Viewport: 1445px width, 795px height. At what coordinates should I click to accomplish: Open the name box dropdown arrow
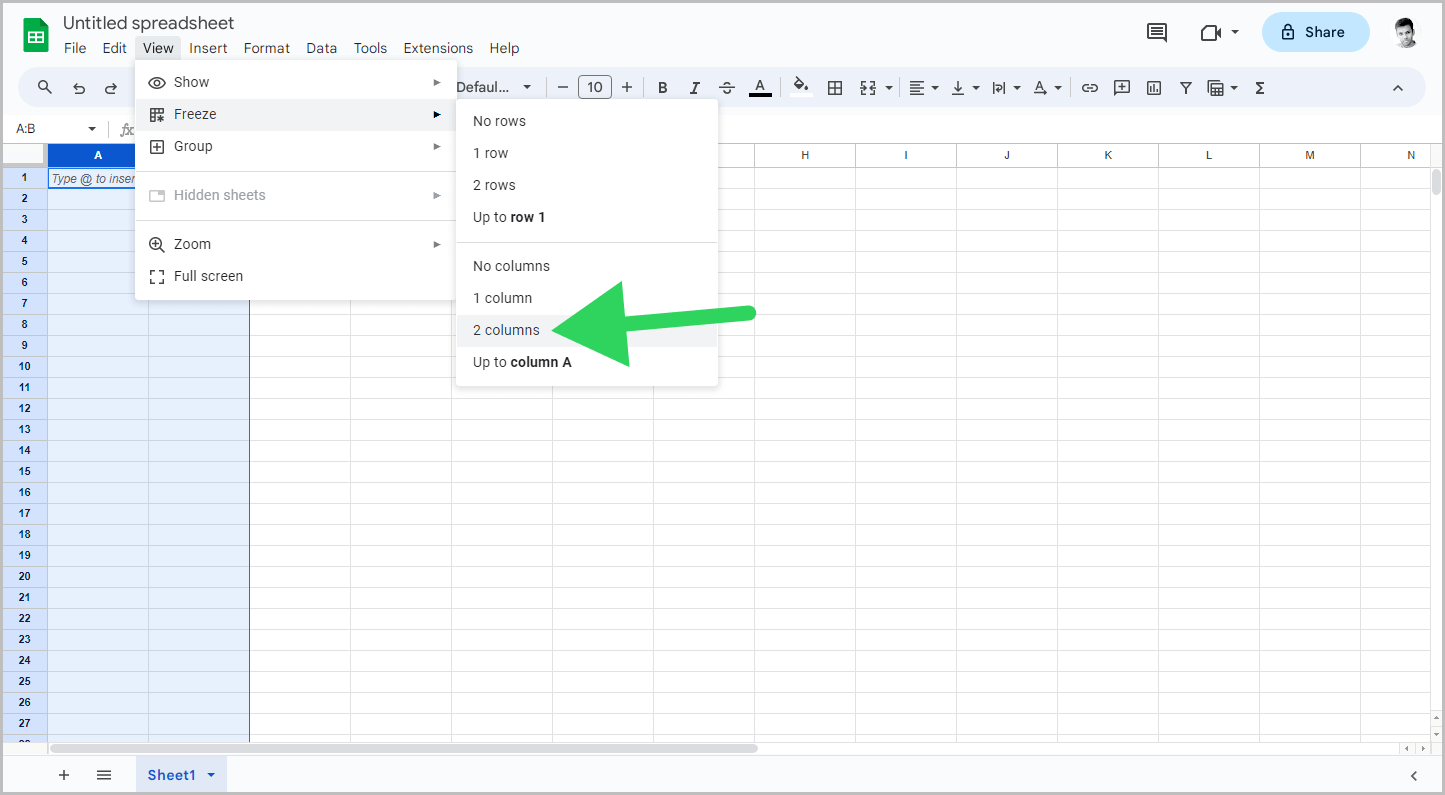click(92, 129)
